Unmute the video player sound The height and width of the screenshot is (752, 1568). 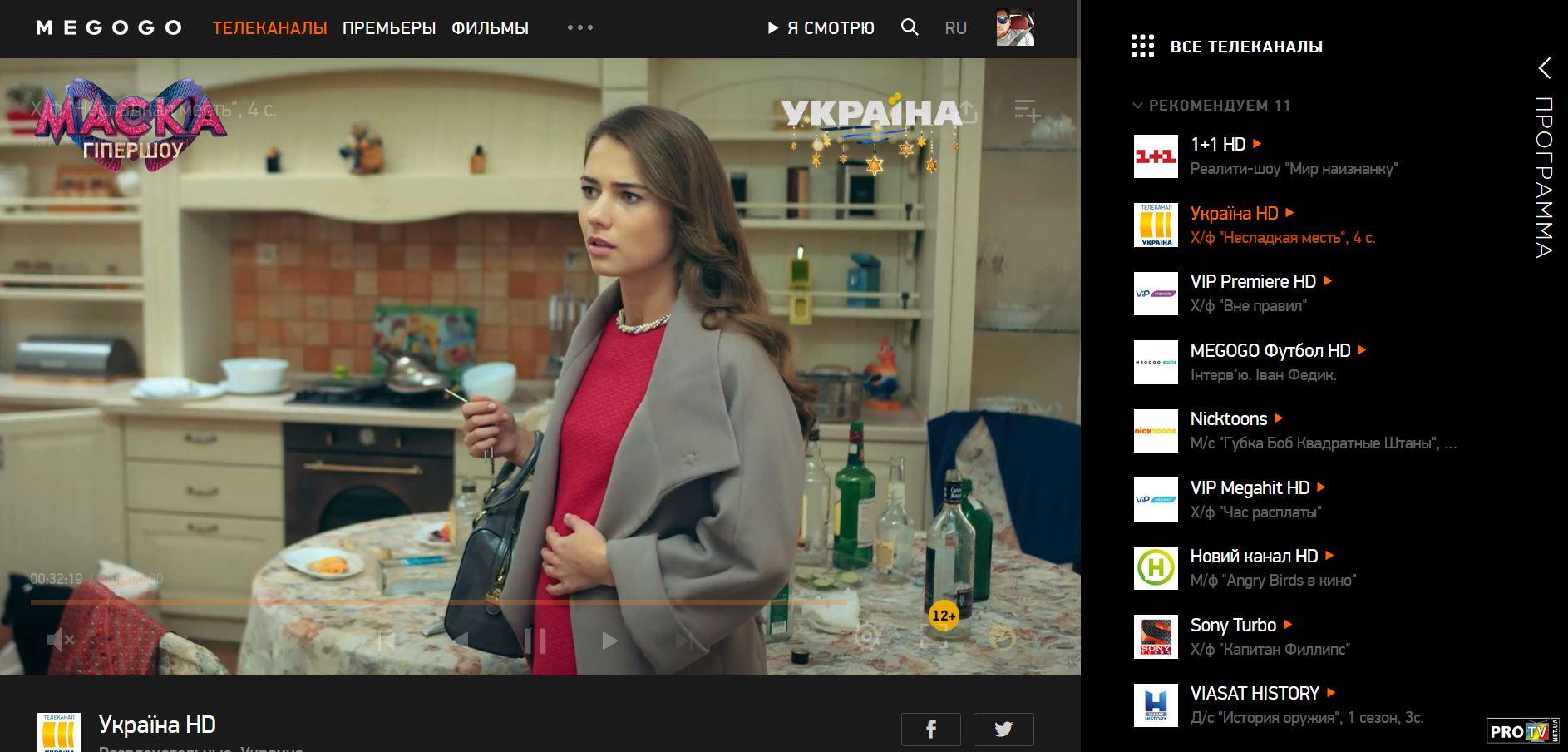pyautogui.click(x=60, y=640)
